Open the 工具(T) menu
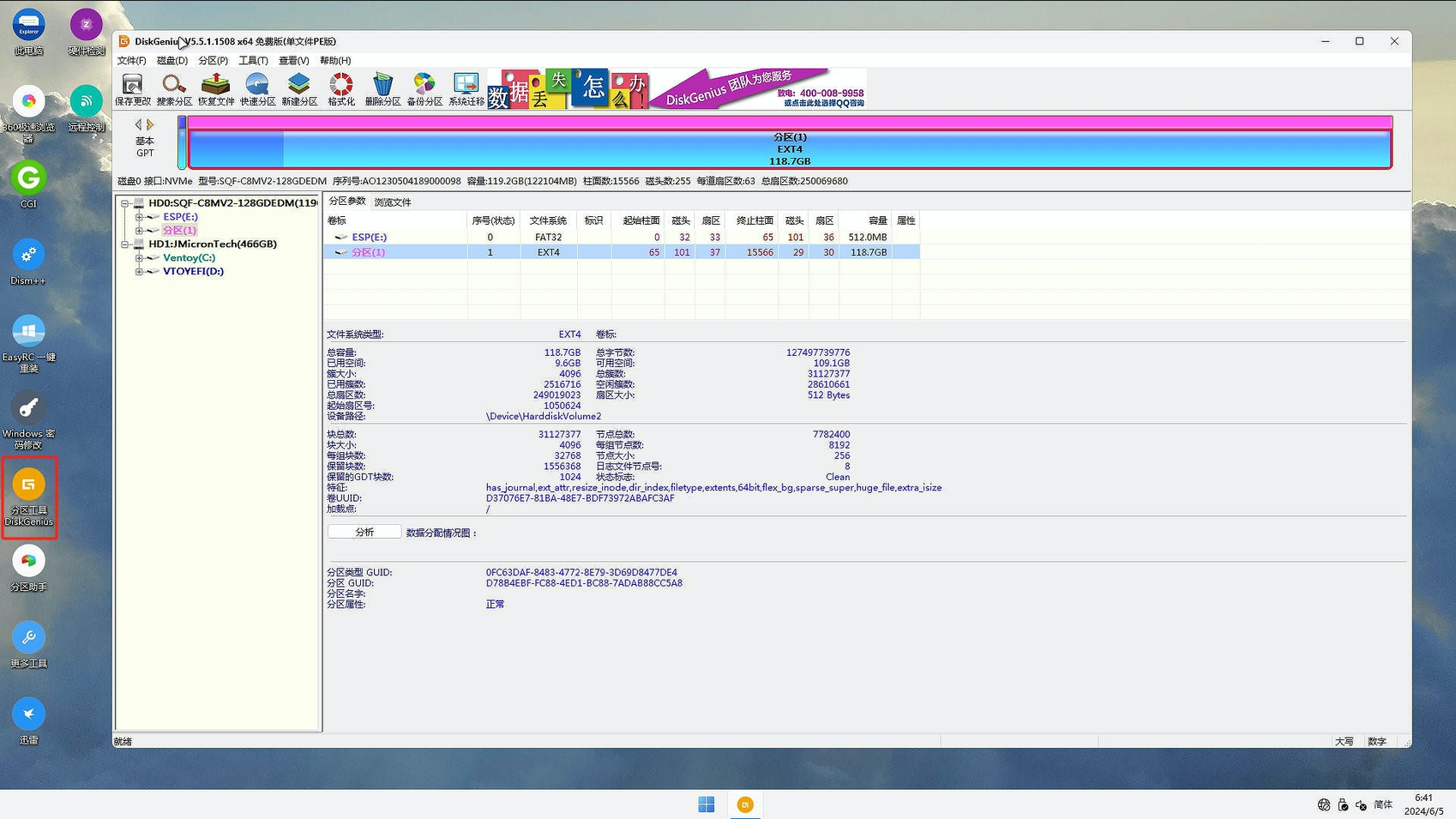This screenshot has height=819, width=1456. (253, 61)
